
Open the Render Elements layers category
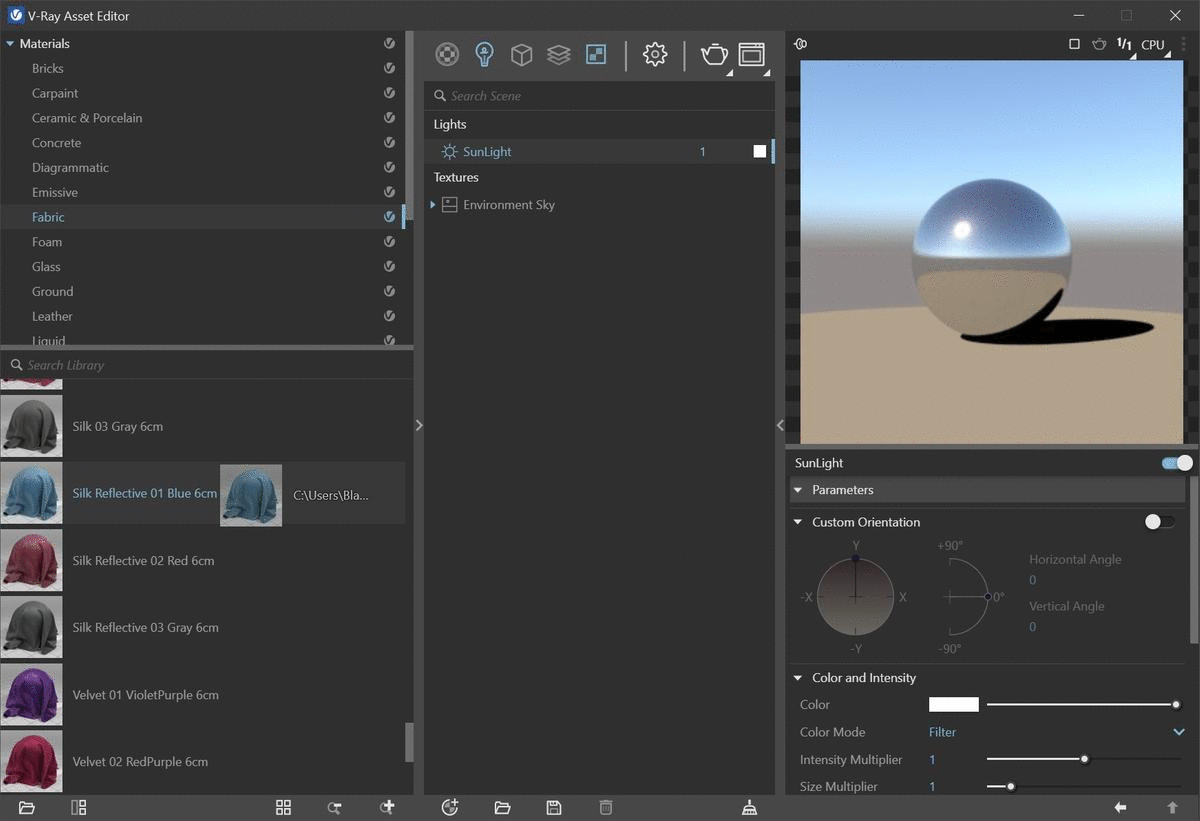pos(558,54)
